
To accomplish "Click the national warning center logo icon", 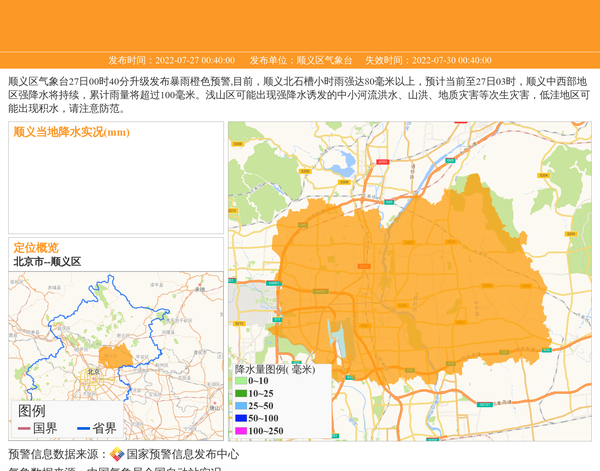I will tap(117, 454).
